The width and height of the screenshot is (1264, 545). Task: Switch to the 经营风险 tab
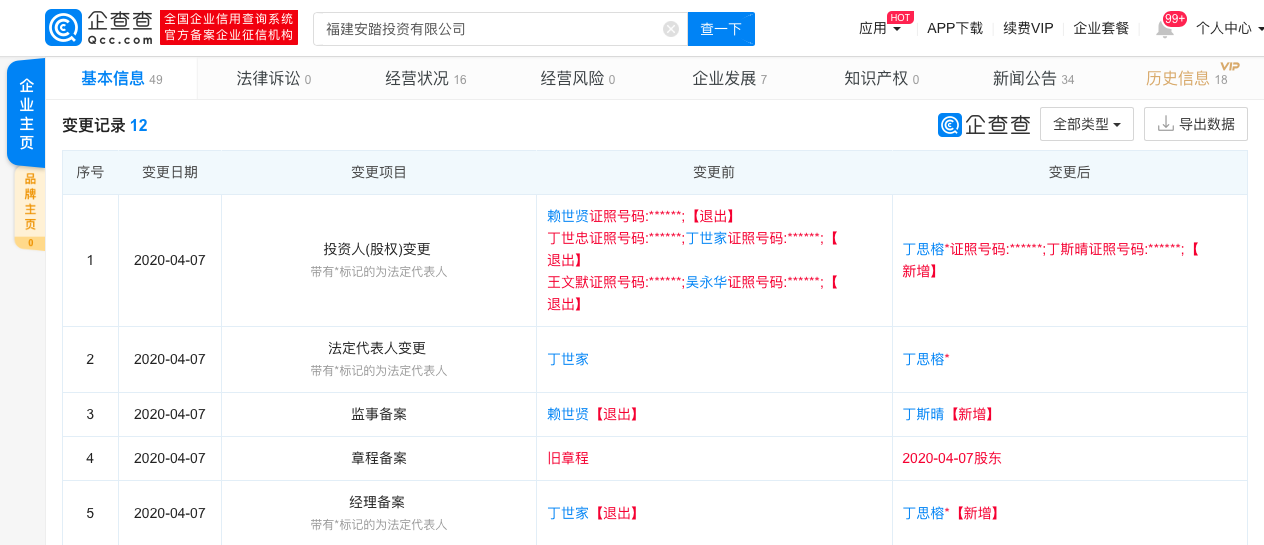[x=578, y=79]
